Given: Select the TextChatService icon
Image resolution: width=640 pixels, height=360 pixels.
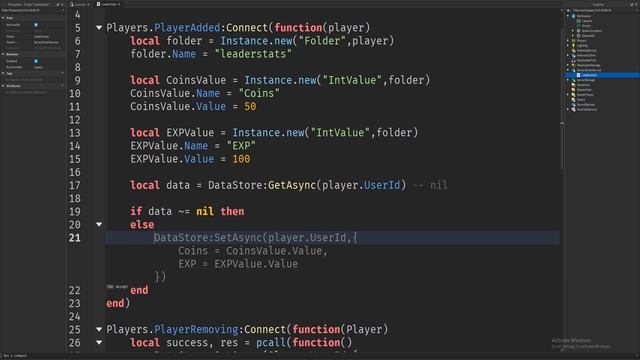Looking at the screenshot, I should pos(573,109).
